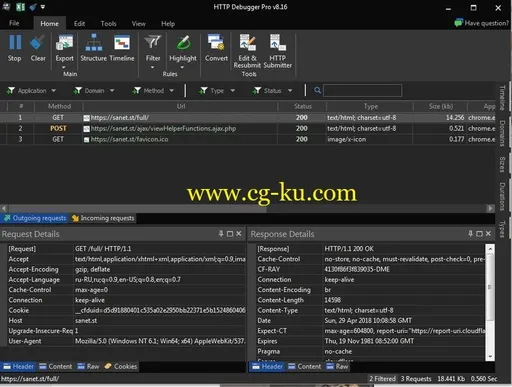This screenshot has height=387, width=512.
Task: Open the Timeline side panel tab
Action: click(x=502, y=98)
